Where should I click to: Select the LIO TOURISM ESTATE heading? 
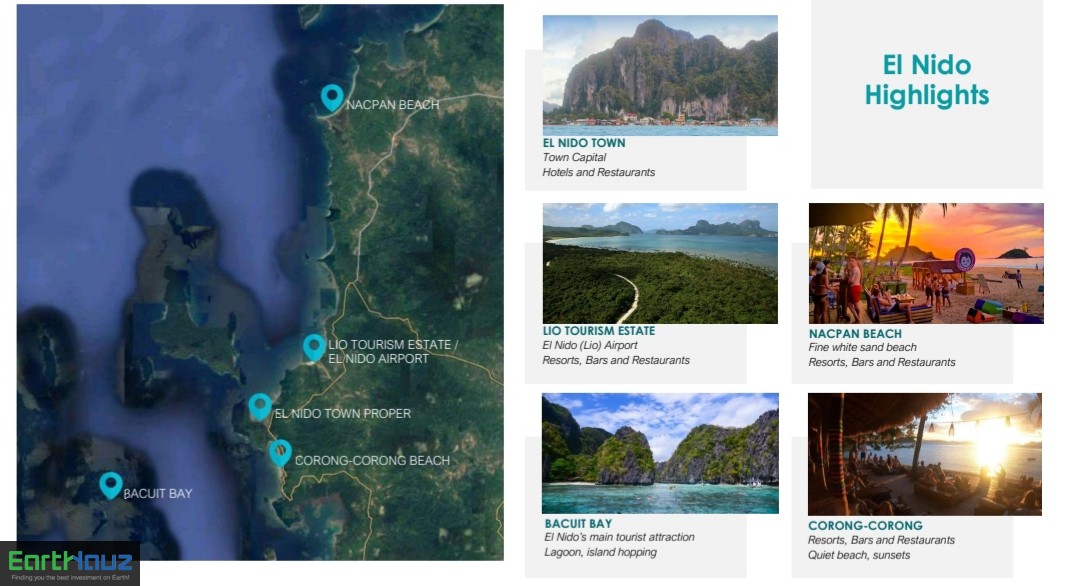click(598, 330)
